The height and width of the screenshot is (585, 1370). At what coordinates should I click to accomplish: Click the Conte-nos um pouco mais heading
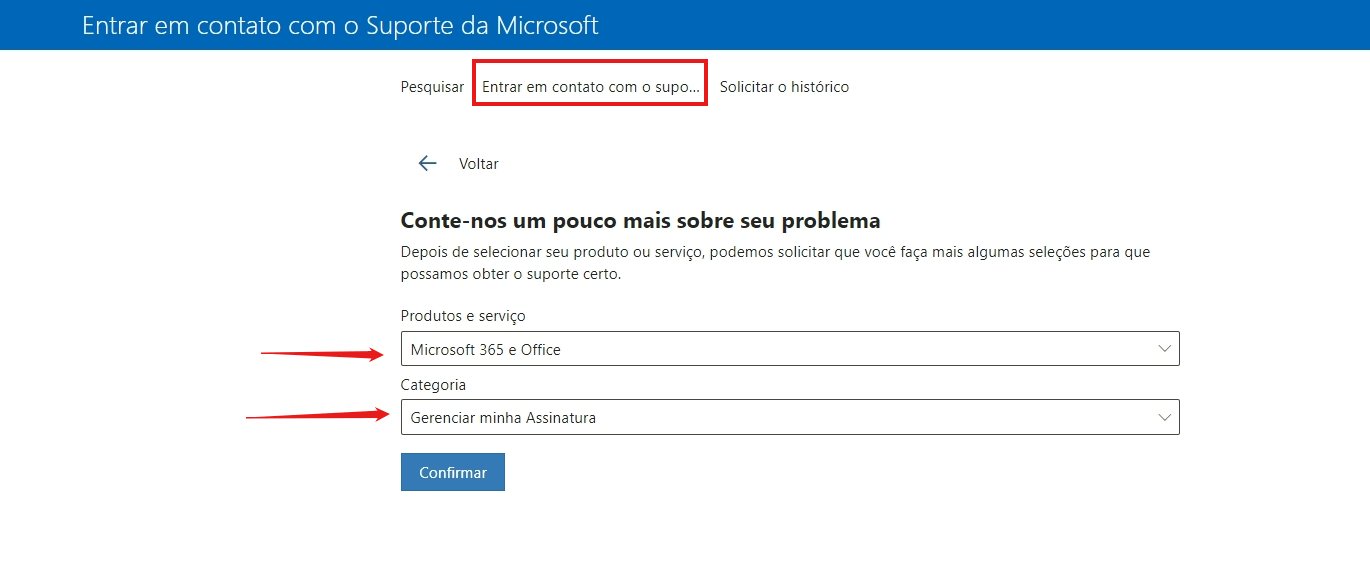(x=640, y=220)
